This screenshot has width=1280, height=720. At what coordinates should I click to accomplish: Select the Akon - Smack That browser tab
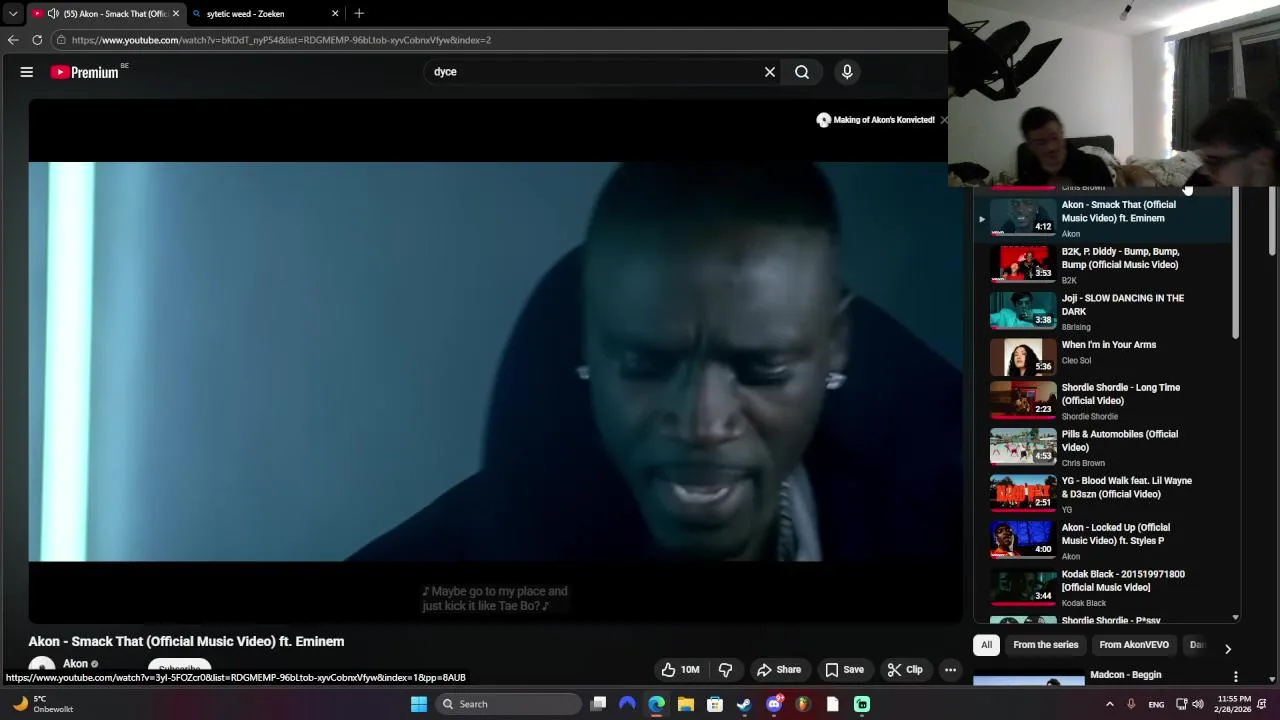[105, 14]
